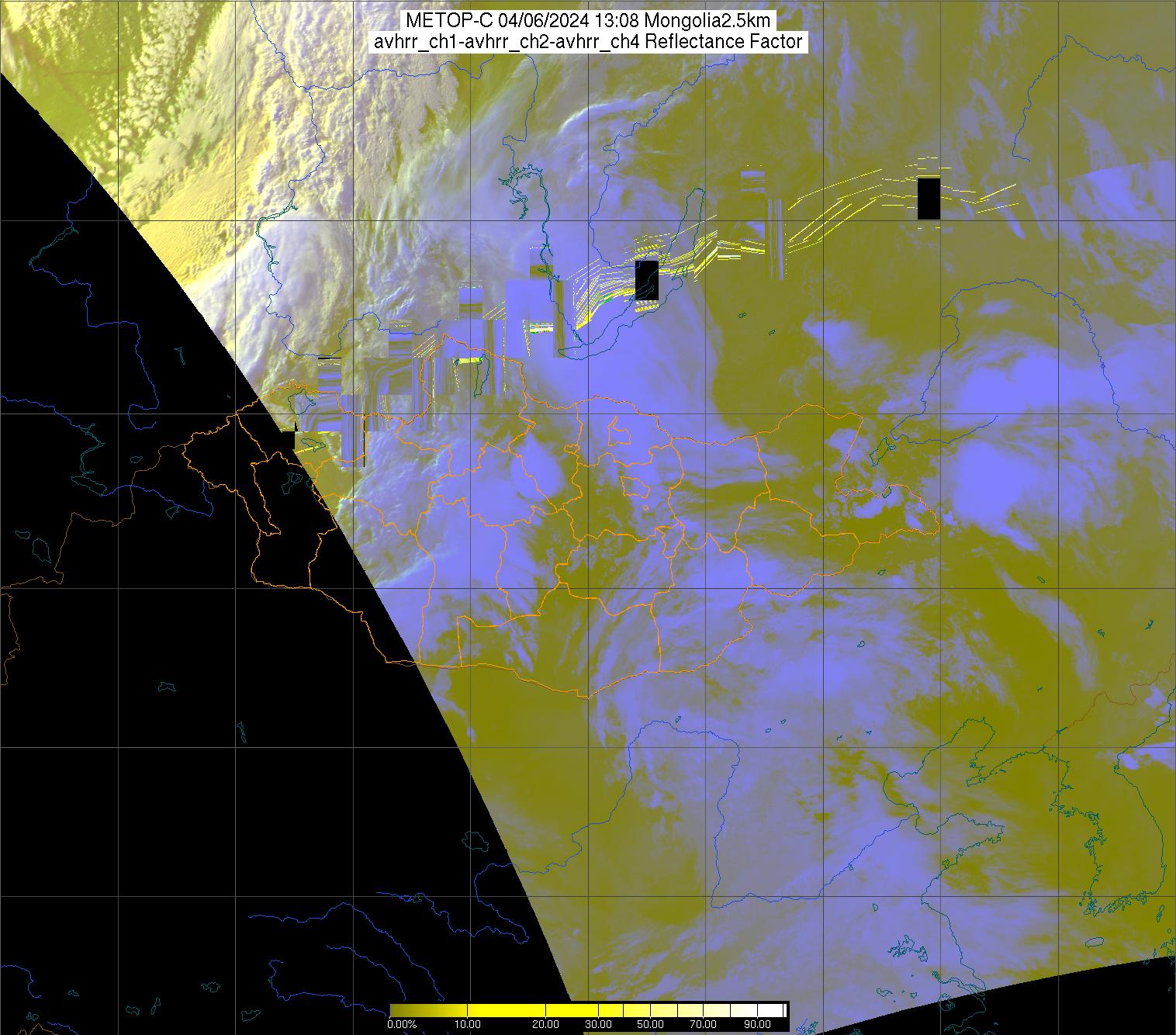Click the '0.00%' color scale label

[402, 1024]
